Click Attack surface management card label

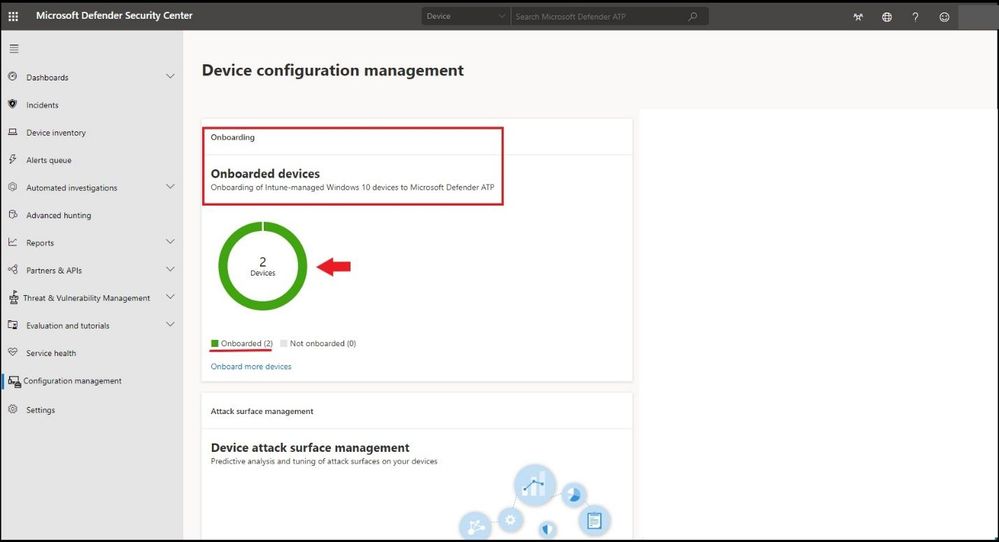pos(262,411)
